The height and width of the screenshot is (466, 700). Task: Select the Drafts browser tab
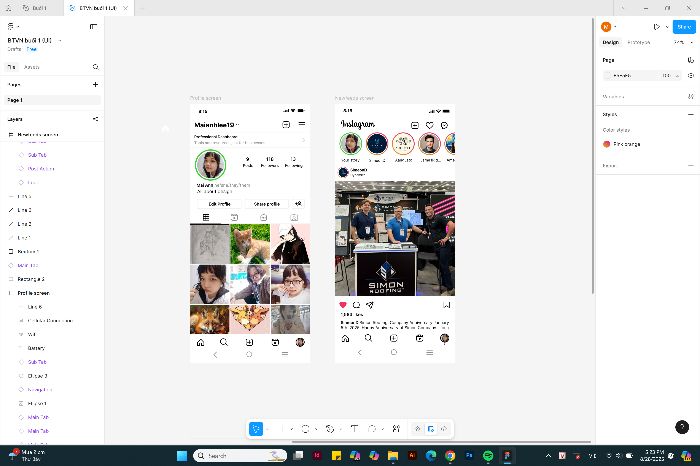click(x=34, y=8)
